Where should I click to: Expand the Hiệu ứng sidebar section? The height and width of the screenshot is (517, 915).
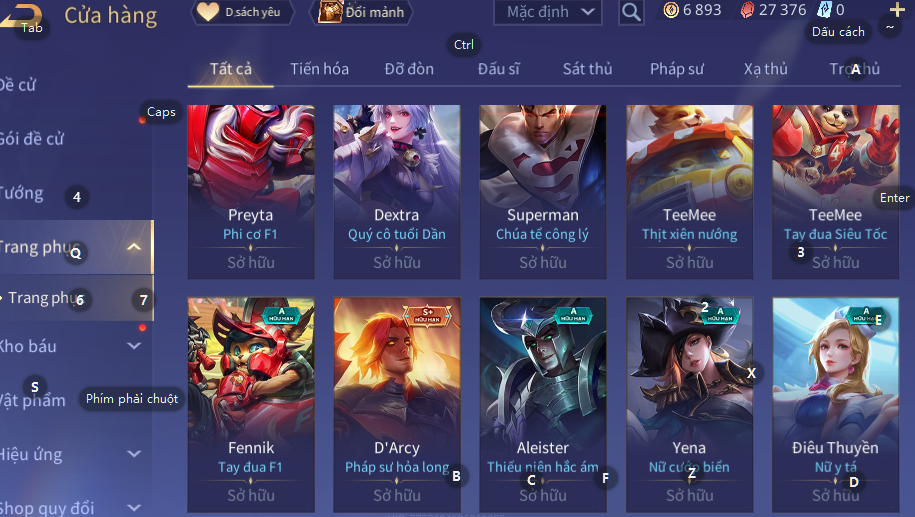[134, 453]
